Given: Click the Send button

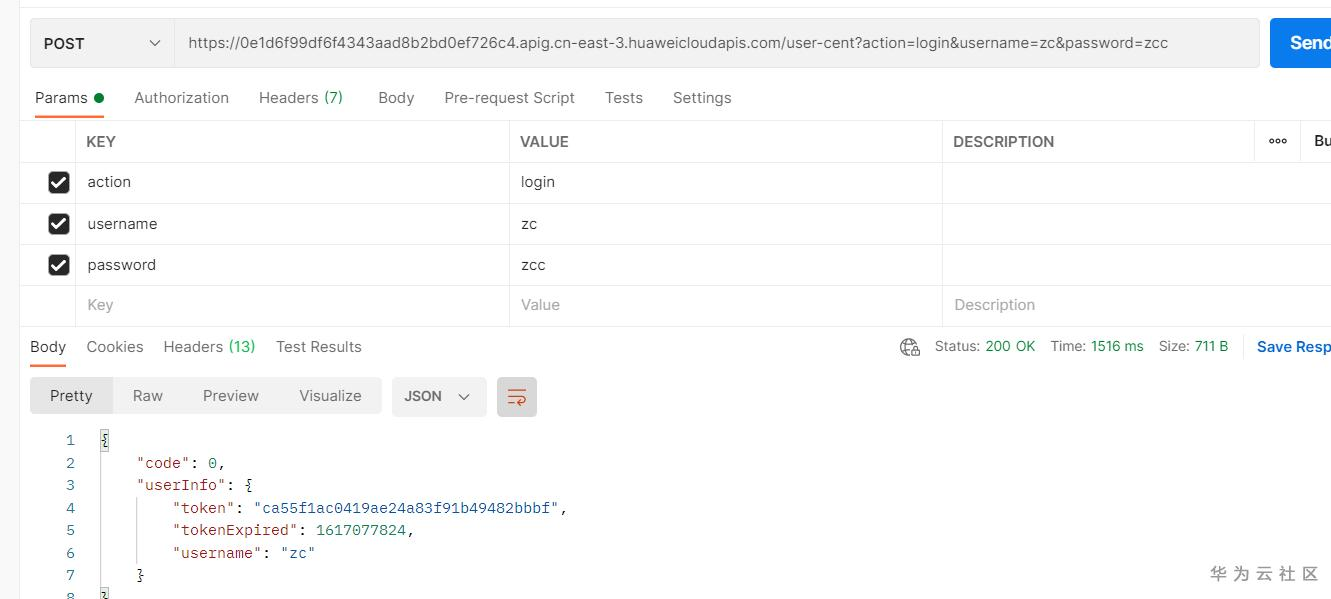Looking at the screenshot, I should tap(1303, 43).
